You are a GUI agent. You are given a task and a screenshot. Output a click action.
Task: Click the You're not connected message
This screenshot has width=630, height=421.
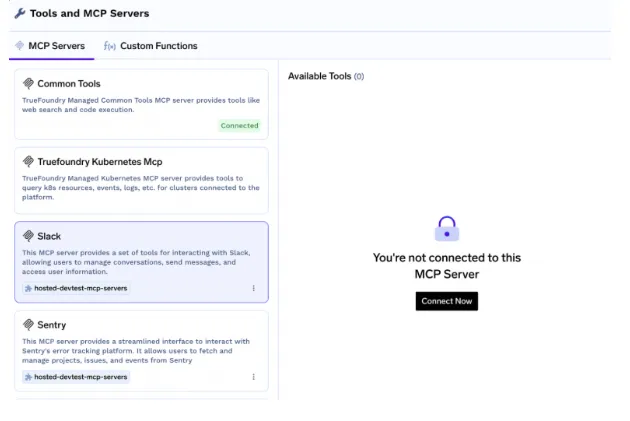tap(447, 266)
